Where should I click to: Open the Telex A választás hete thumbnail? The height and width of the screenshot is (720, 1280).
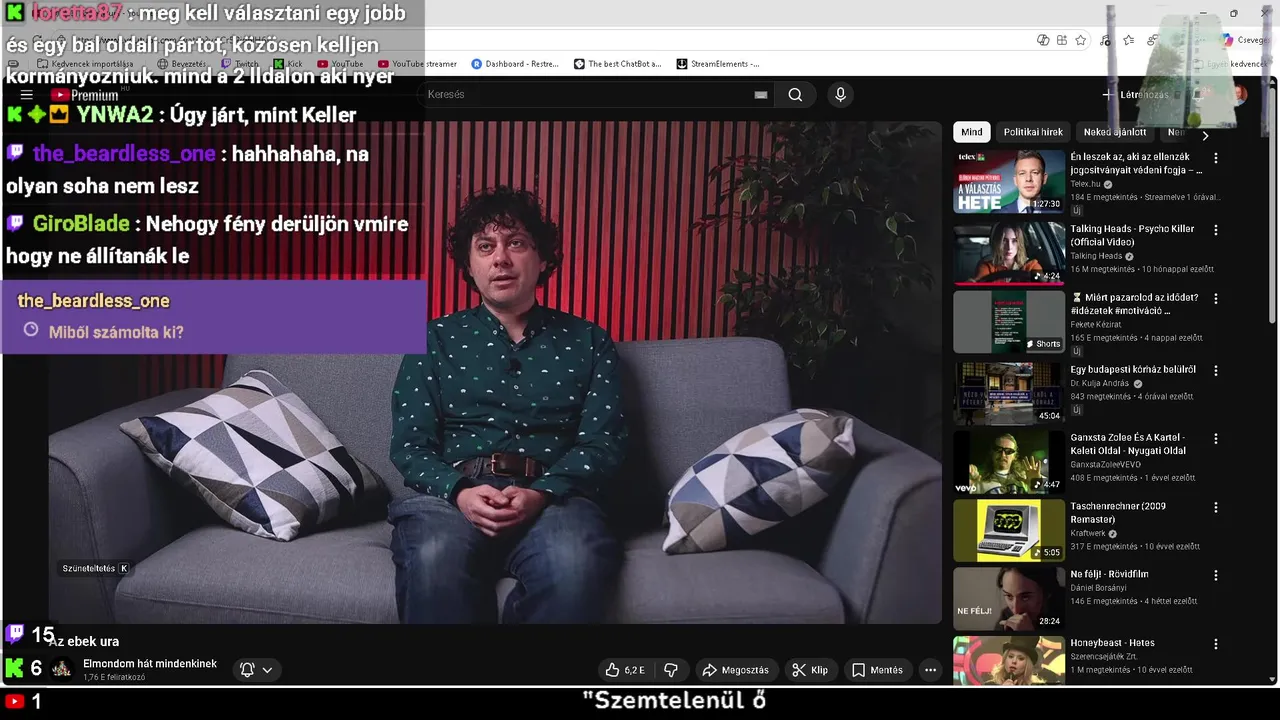(1009, 181)
